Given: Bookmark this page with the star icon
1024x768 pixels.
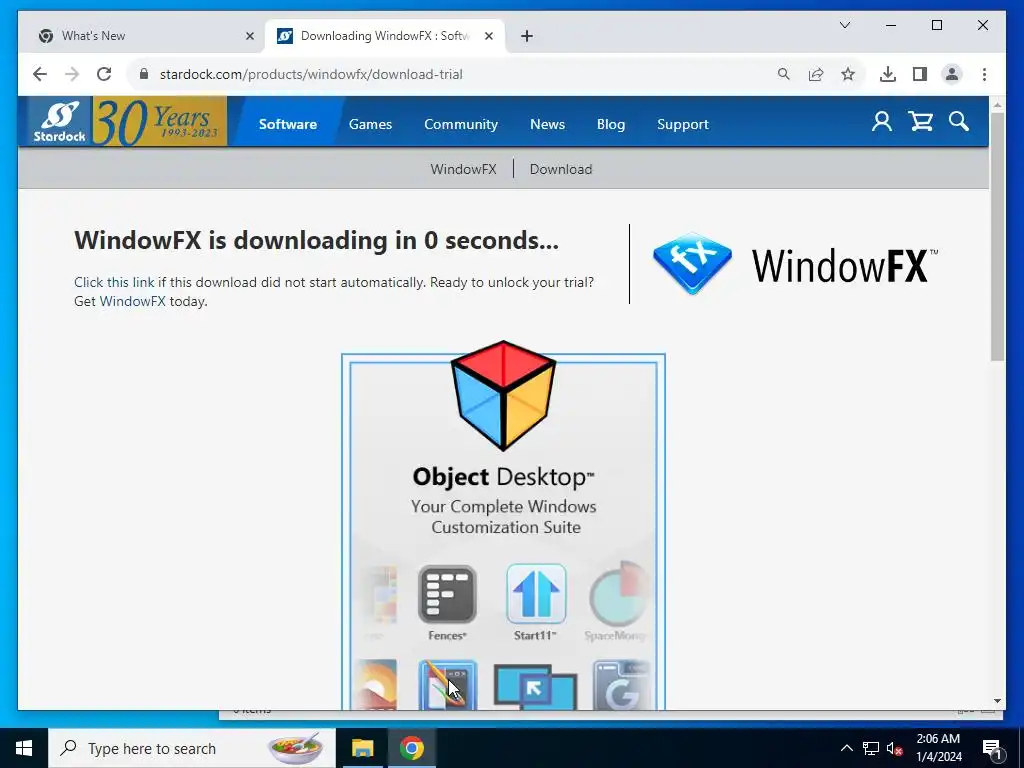Looking at the screenshot, I should click(848, 74).
